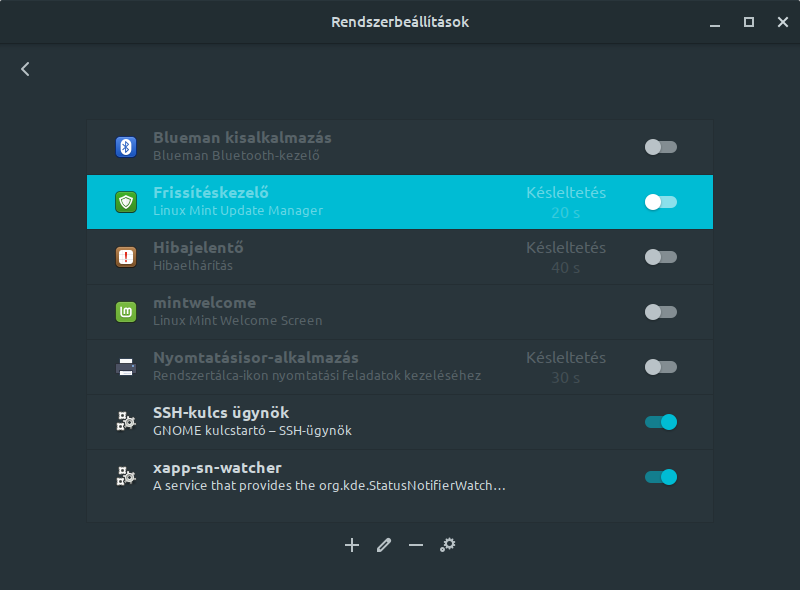Turn on the Hibajelentő switch
The width and height of the screenshot is (800, 590).
(661, 257)
